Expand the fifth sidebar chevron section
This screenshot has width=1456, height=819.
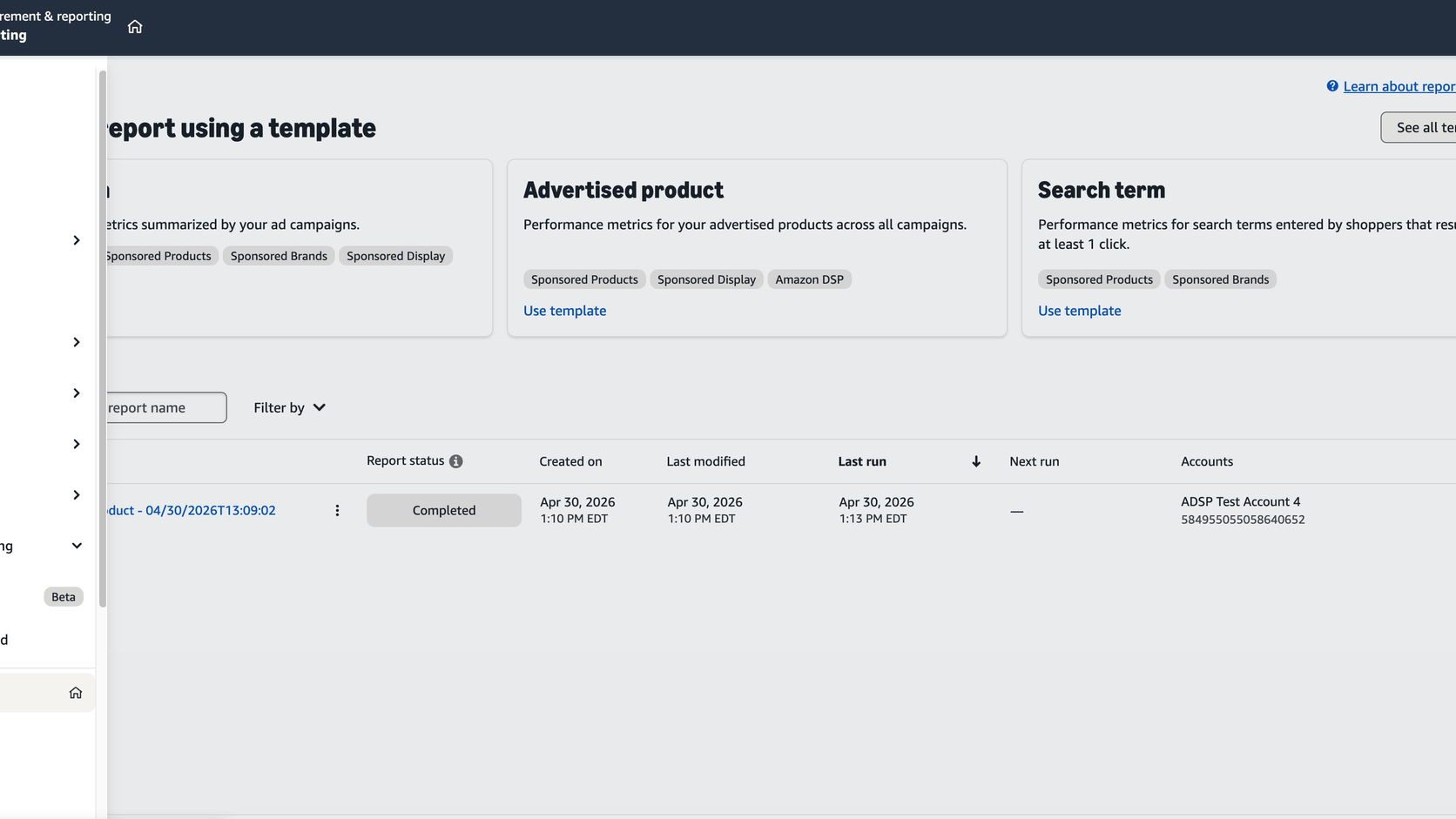tap(77, 495)
